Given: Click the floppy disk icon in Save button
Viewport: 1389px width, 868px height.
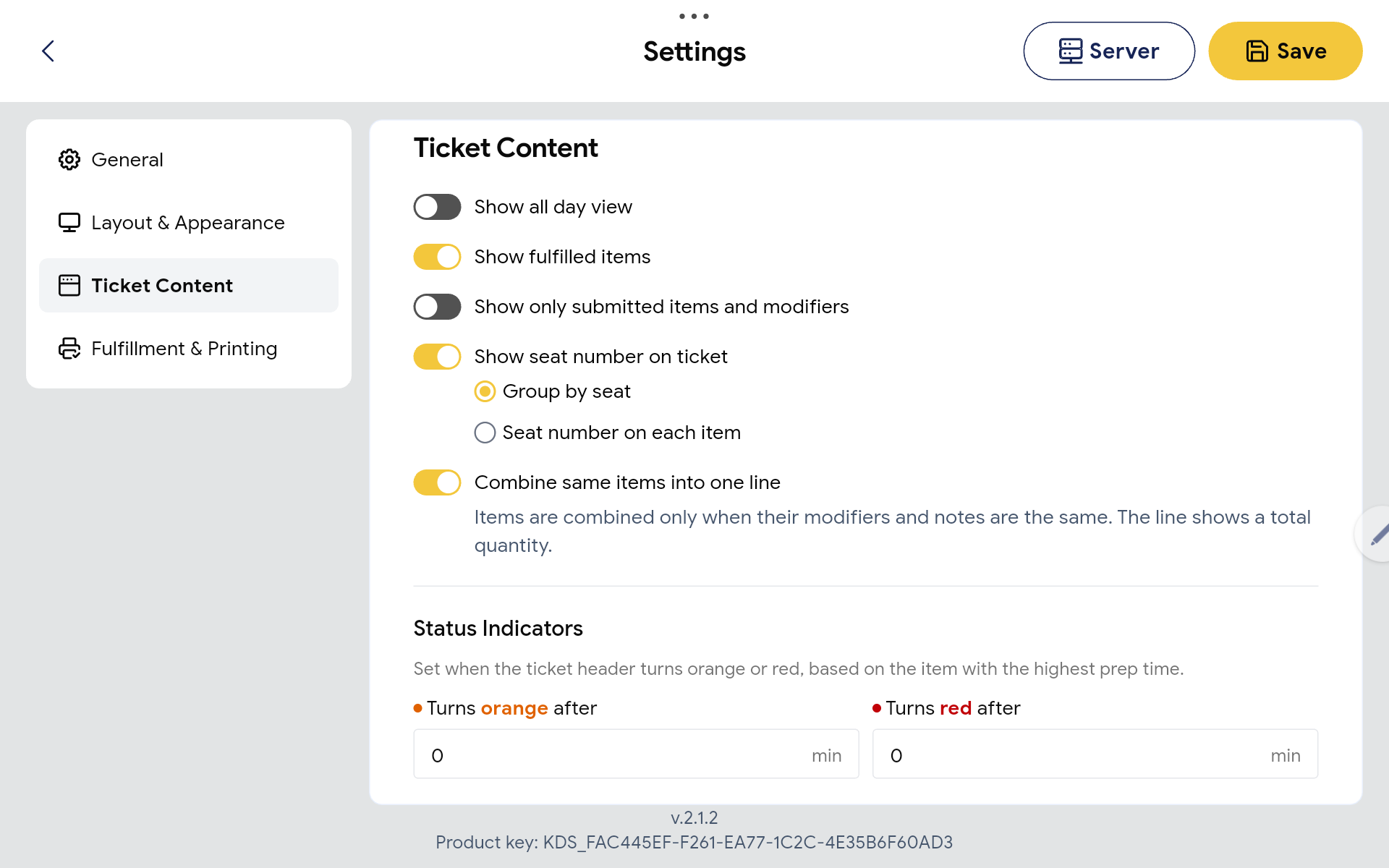Looking at the screenshot, I should click(1257, 51).
